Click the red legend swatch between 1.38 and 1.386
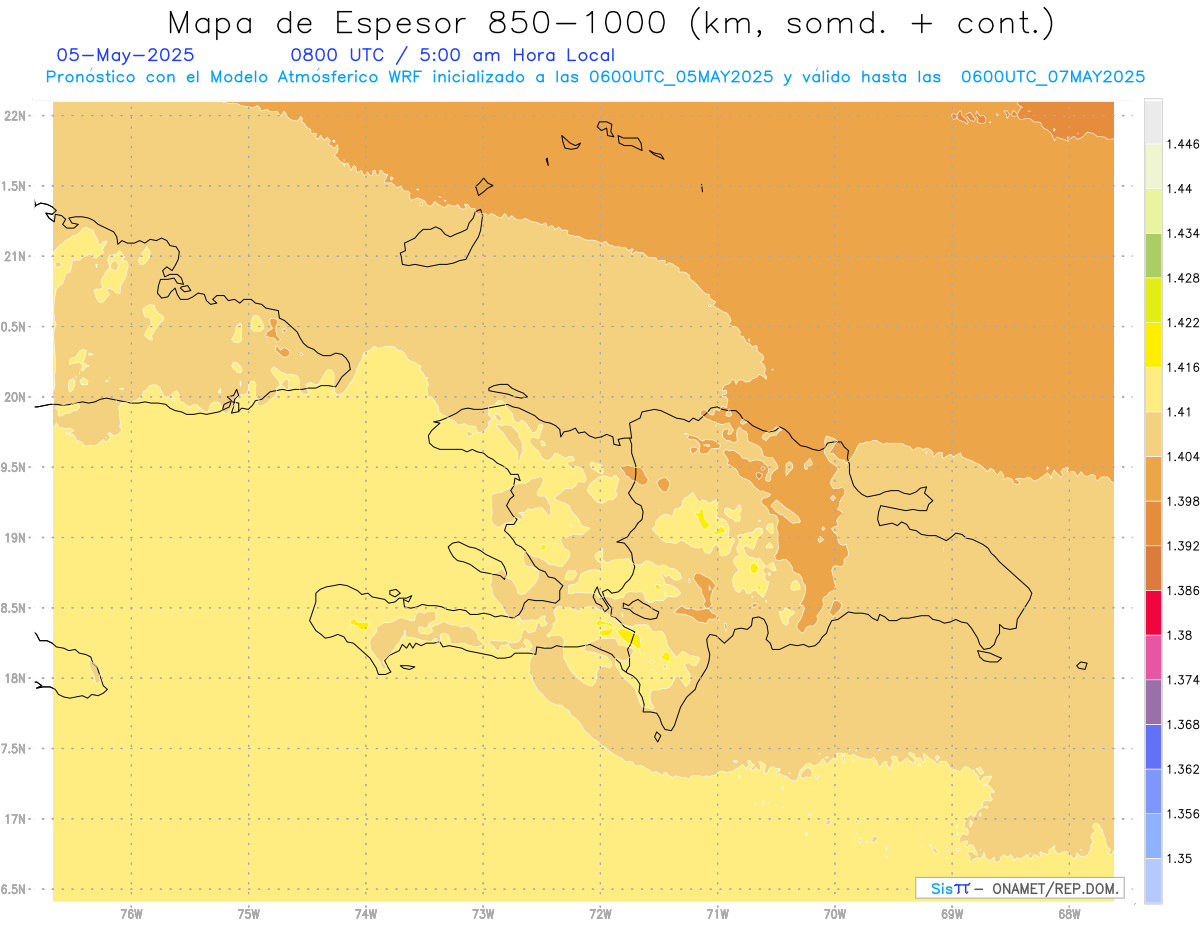This screenshot has width=1200, height=927. [x=1153, y=613]
